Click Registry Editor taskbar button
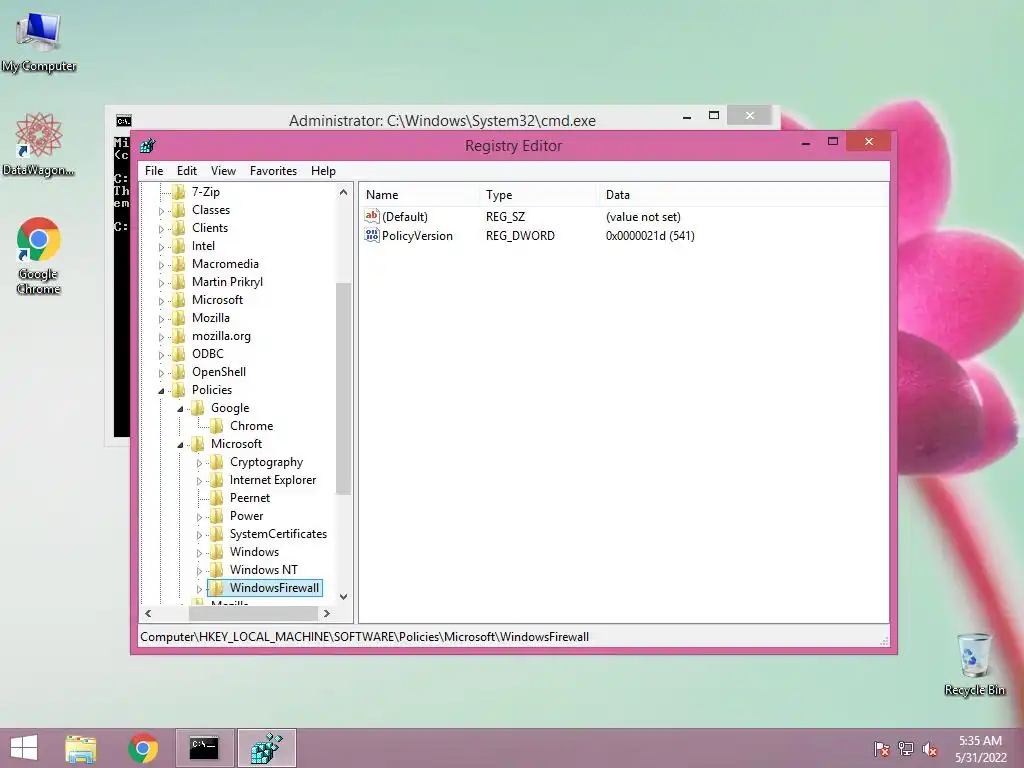 (266, 748)
